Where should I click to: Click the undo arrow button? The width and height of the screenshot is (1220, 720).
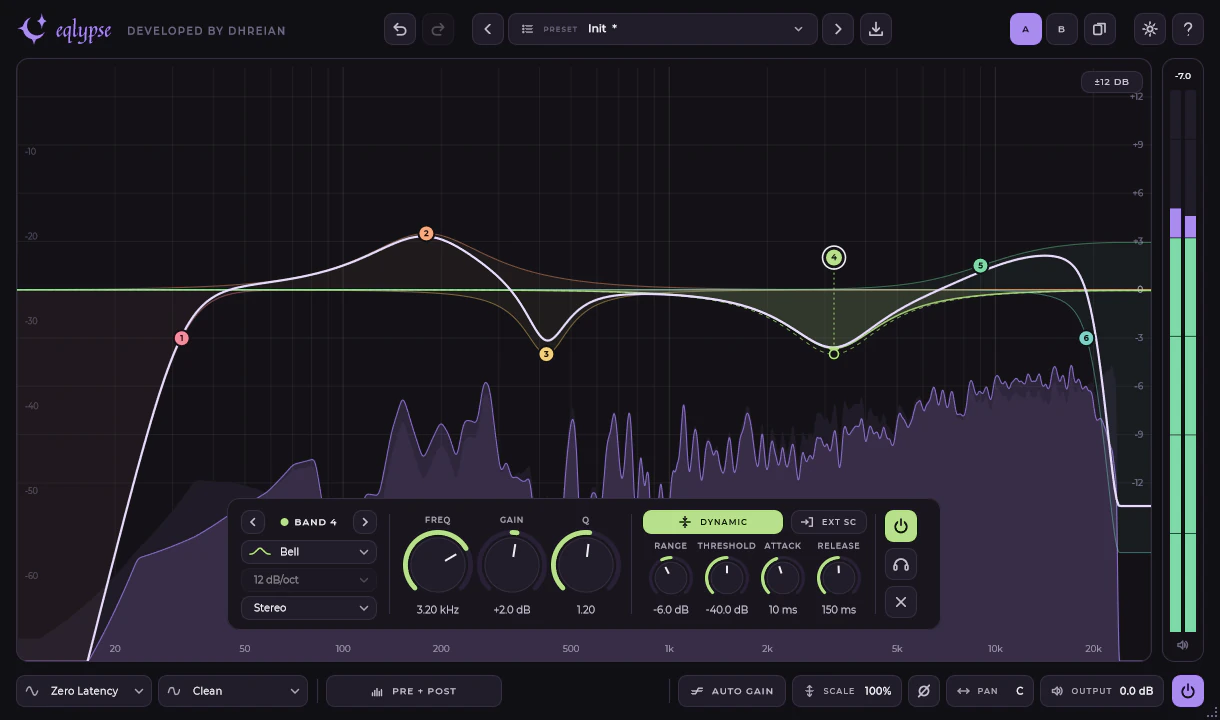click(x=400, y=29)
